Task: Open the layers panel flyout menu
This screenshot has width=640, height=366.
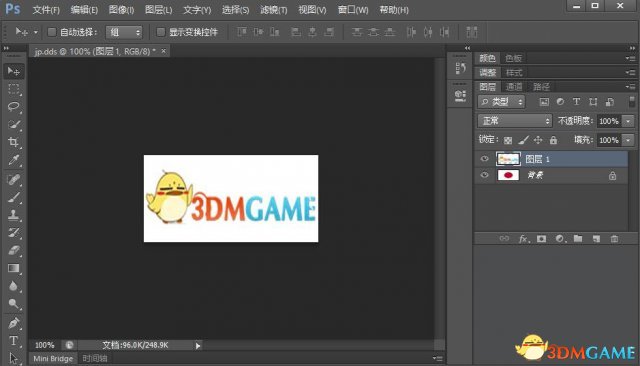Action: pyautogui.click(x=630, y=87)
